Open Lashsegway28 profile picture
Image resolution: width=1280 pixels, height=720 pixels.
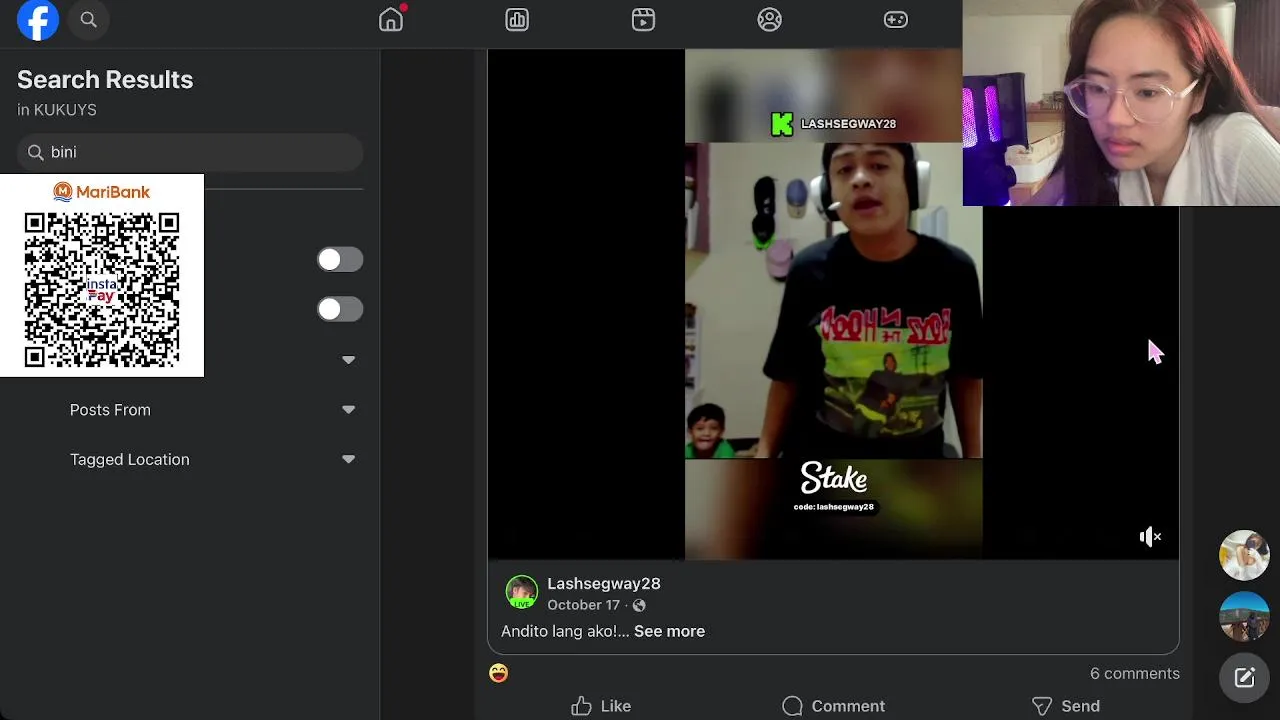521,592
